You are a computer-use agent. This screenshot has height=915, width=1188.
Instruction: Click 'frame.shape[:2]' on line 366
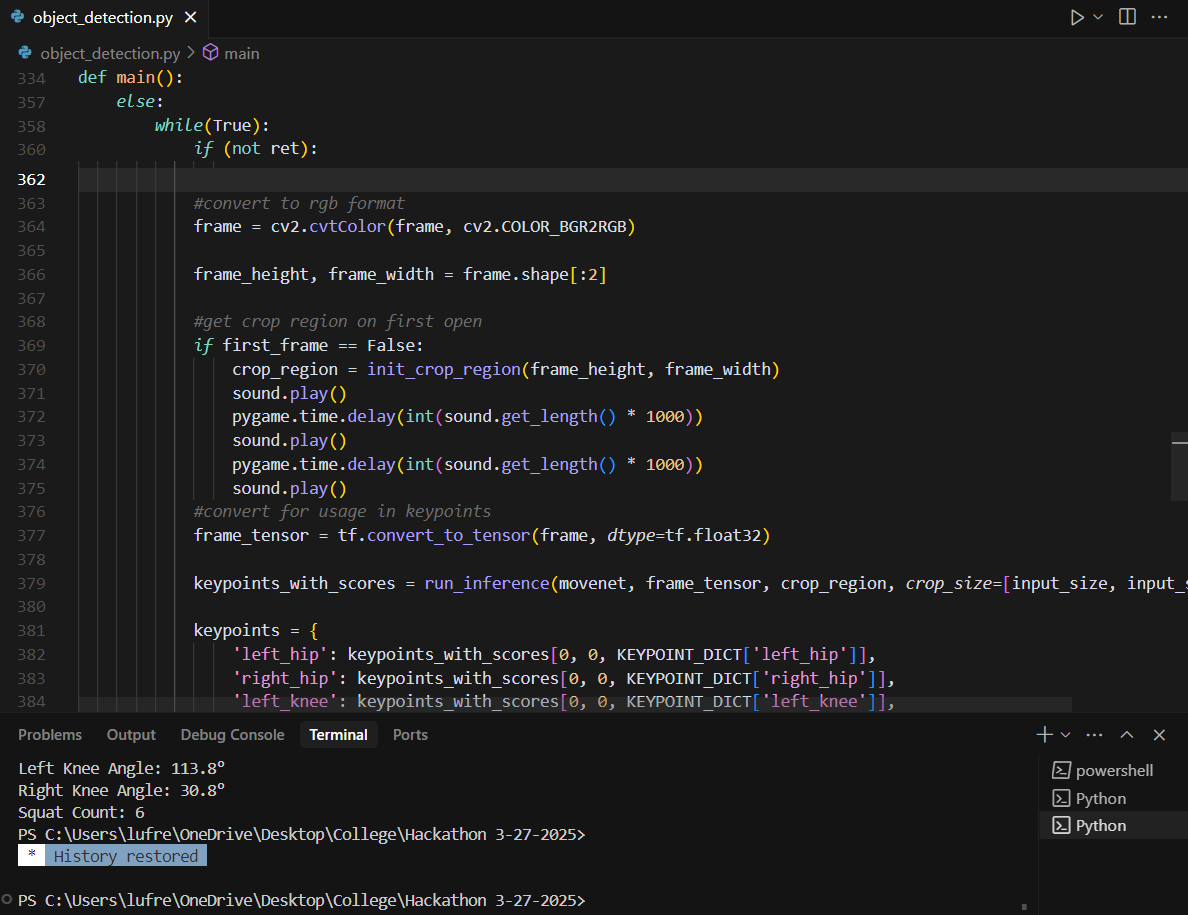point(535,274)
